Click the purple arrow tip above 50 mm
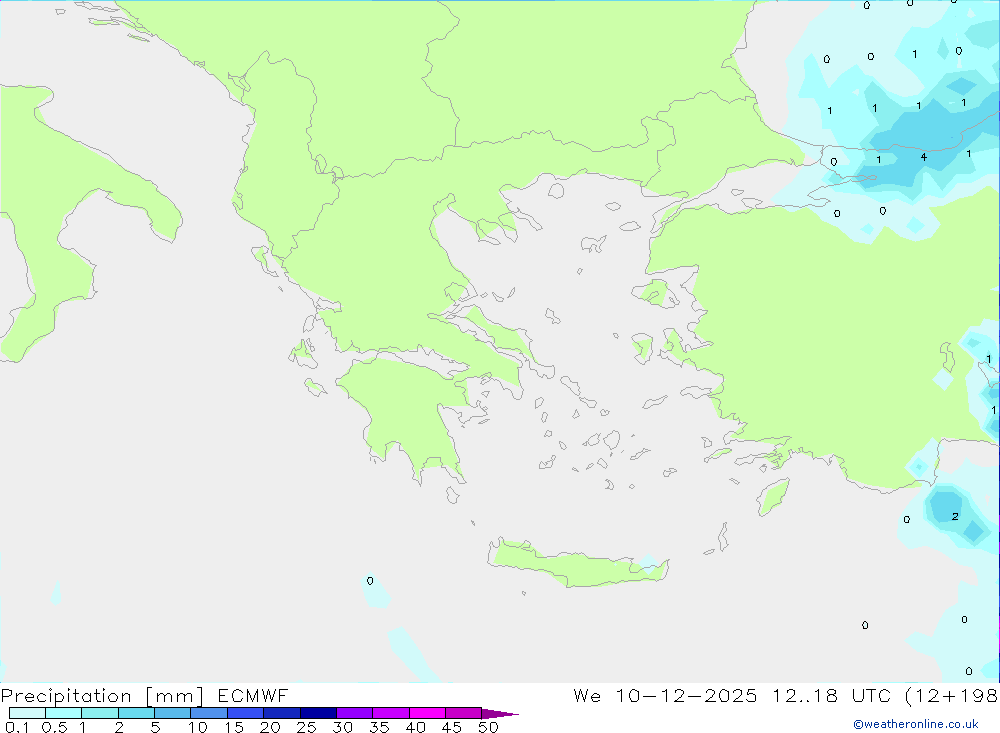Image resolution: width=1000 pixels, height=733 pixels. click(500, 713)
